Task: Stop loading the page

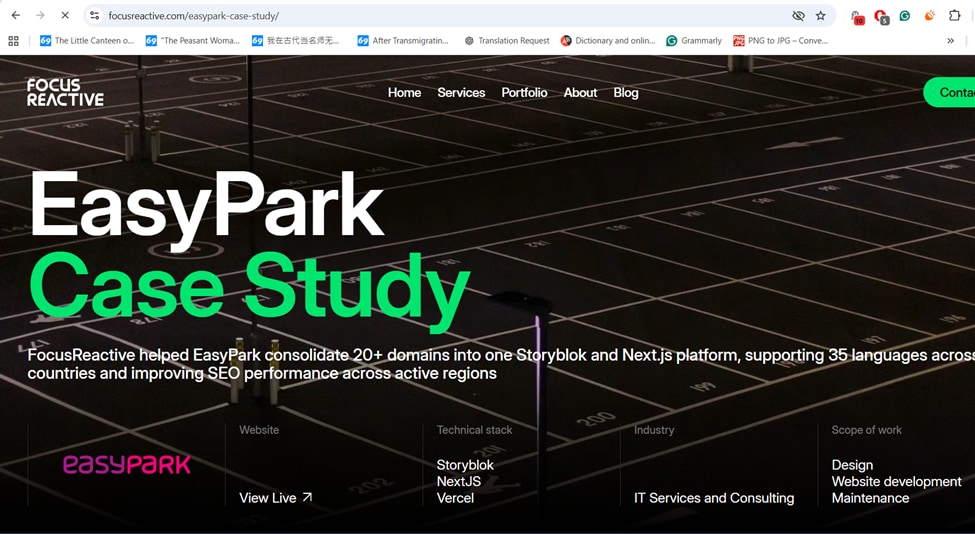Action: (x=65, y=16)
